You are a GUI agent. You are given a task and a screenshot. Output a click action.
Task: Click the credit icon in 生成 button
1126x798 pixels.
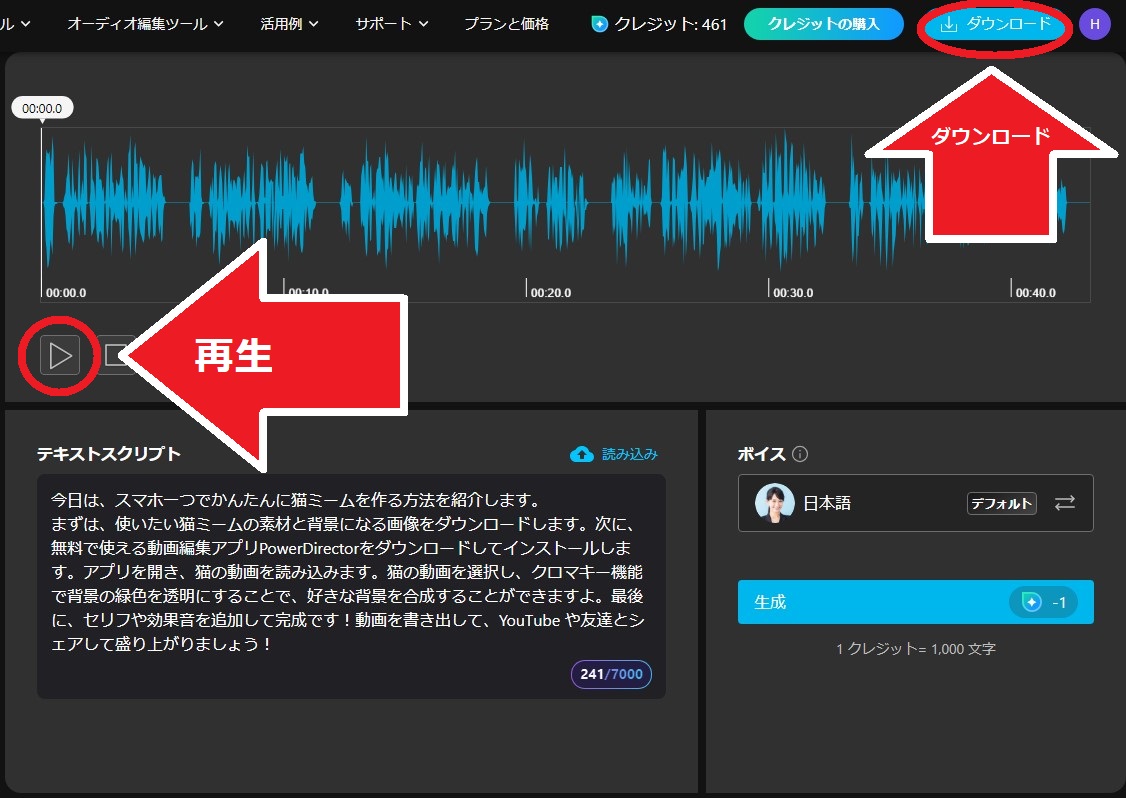1032,602
